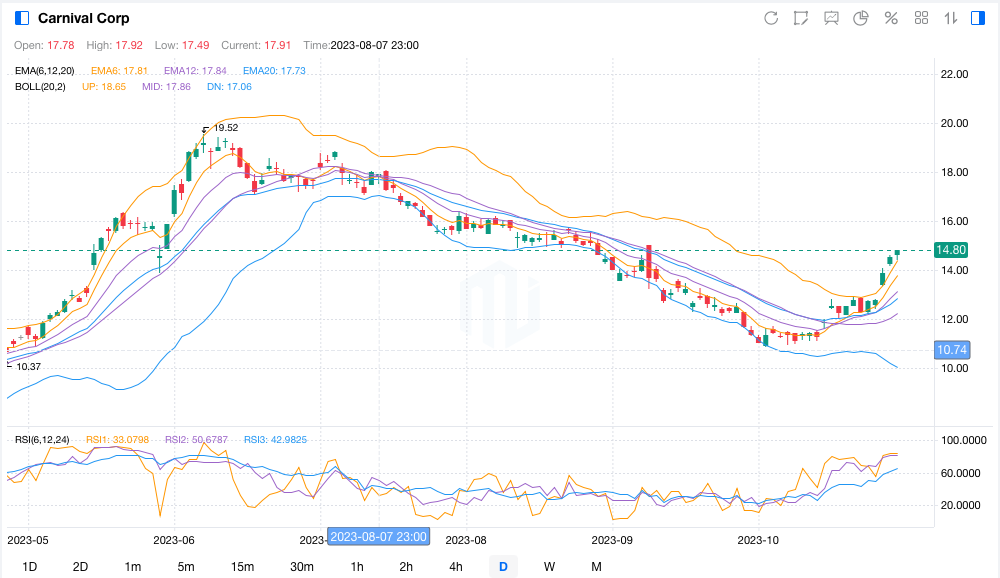Select the W weekly timeframe
Screen dimensions: 1000x578
click(x=549, y=567)
